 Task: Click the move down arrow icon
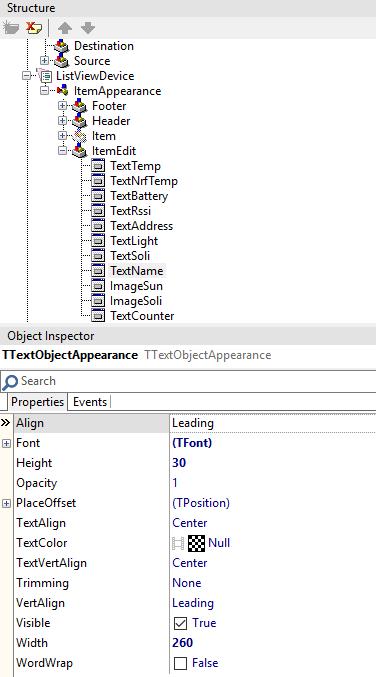click(x=88, y=28)
